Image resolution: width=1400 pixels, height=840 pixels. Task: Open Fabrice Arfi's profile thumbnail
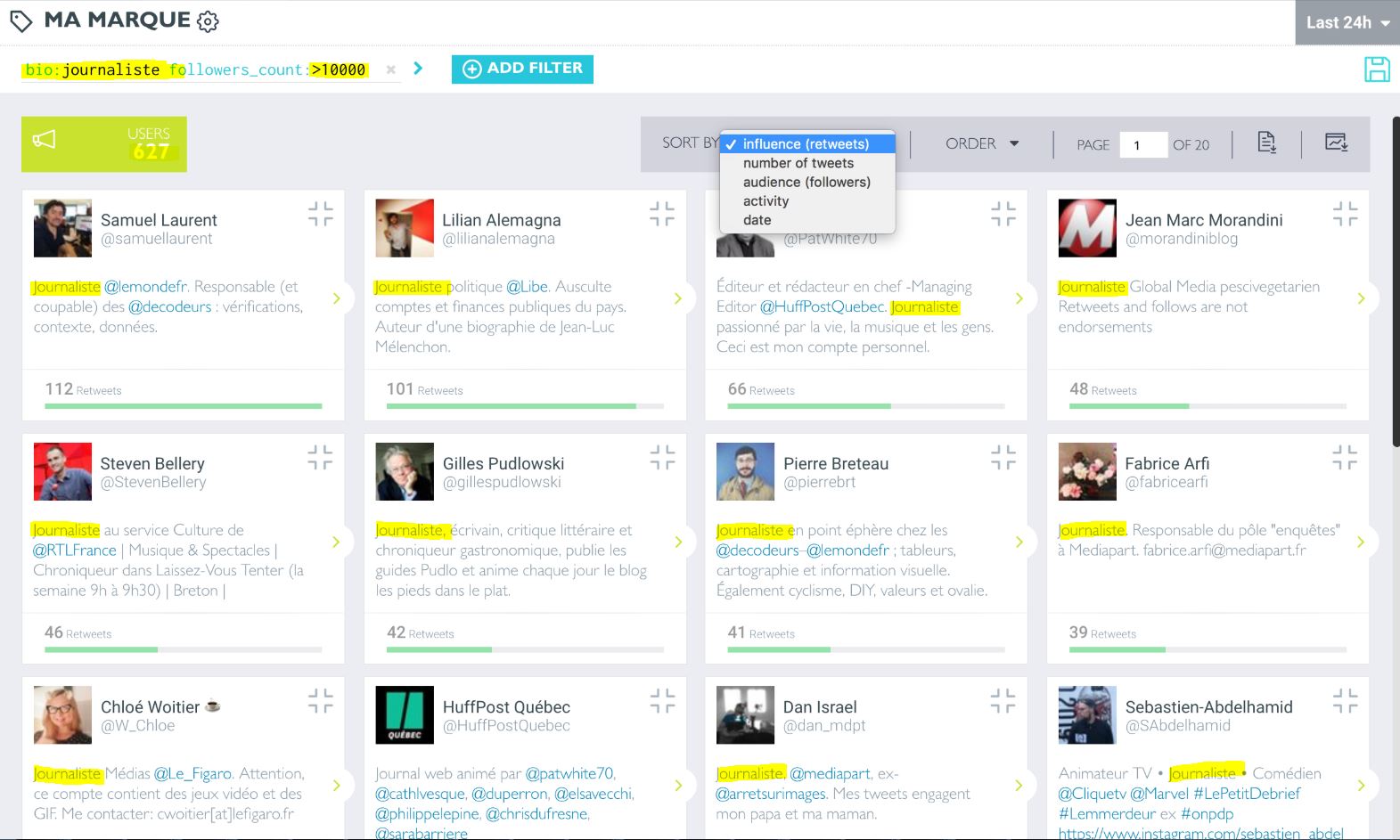pos(1087,471)
